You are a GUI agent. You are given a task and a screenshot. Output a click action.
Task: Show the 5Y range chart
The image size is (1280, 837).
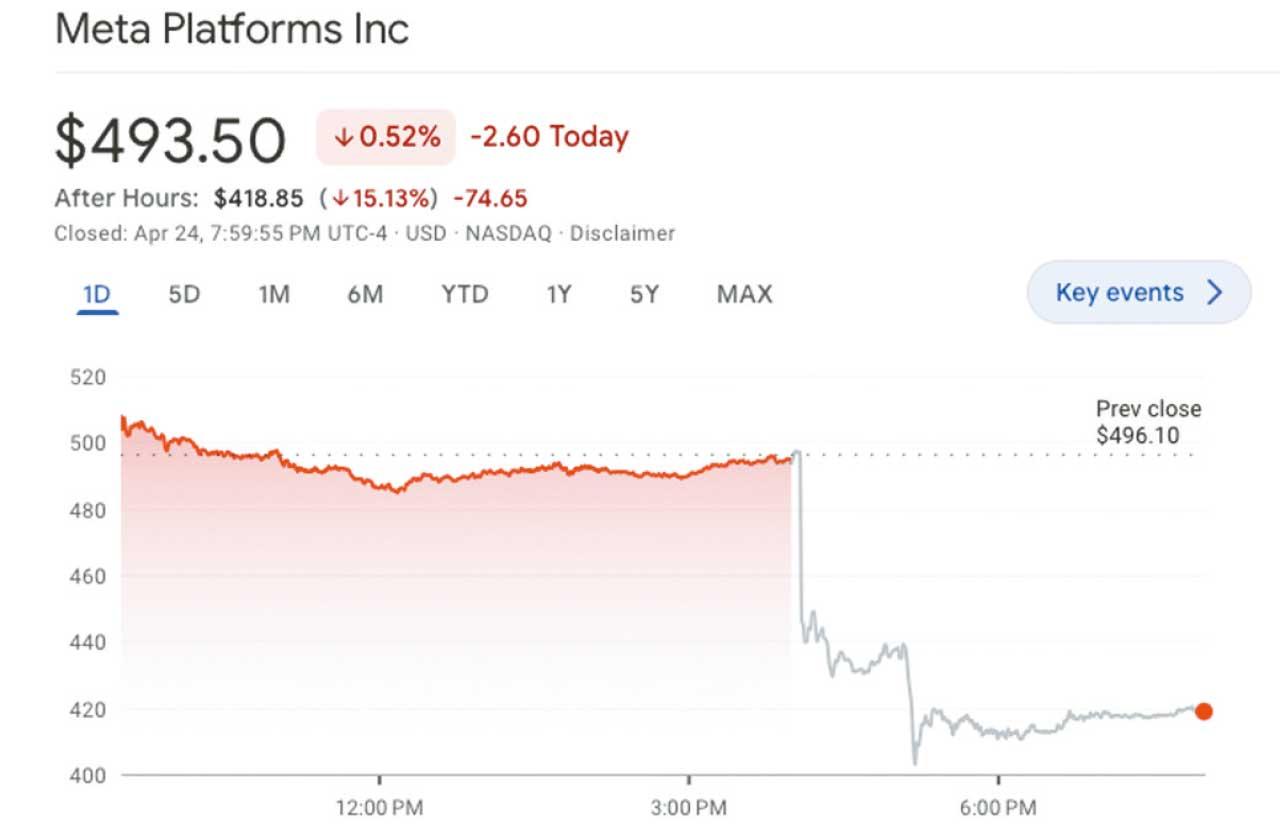[x=644, y=294]
